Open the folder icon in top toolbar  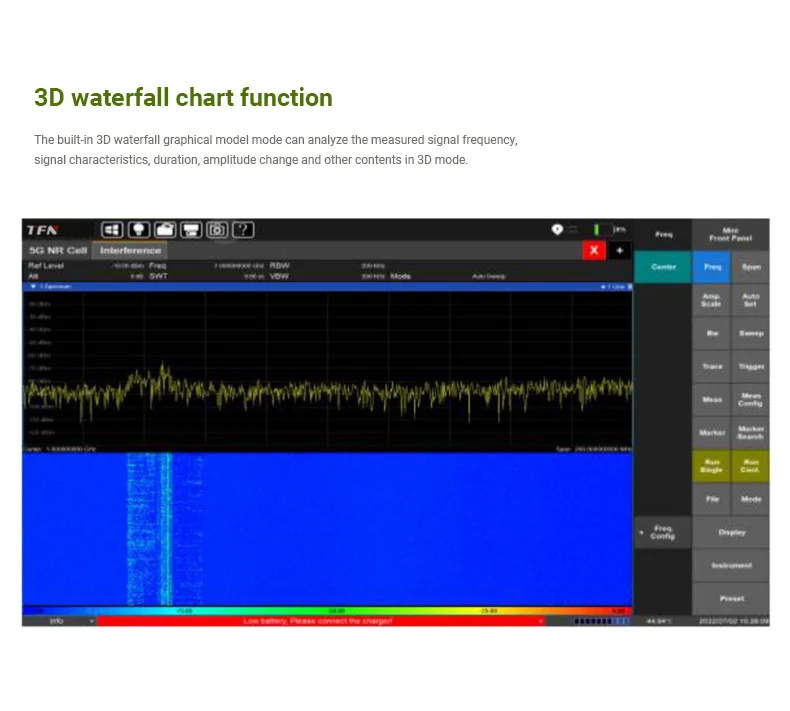point(165,230)
